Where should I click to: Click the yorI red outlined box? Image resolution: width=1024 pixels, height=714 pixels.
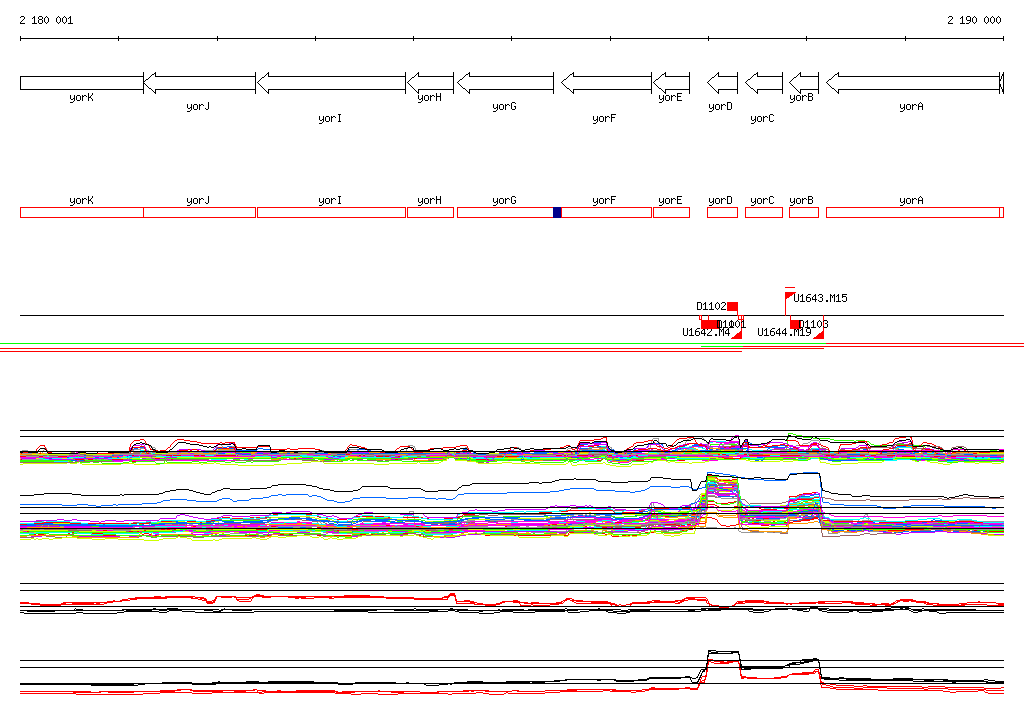click(x=331, y=212)
